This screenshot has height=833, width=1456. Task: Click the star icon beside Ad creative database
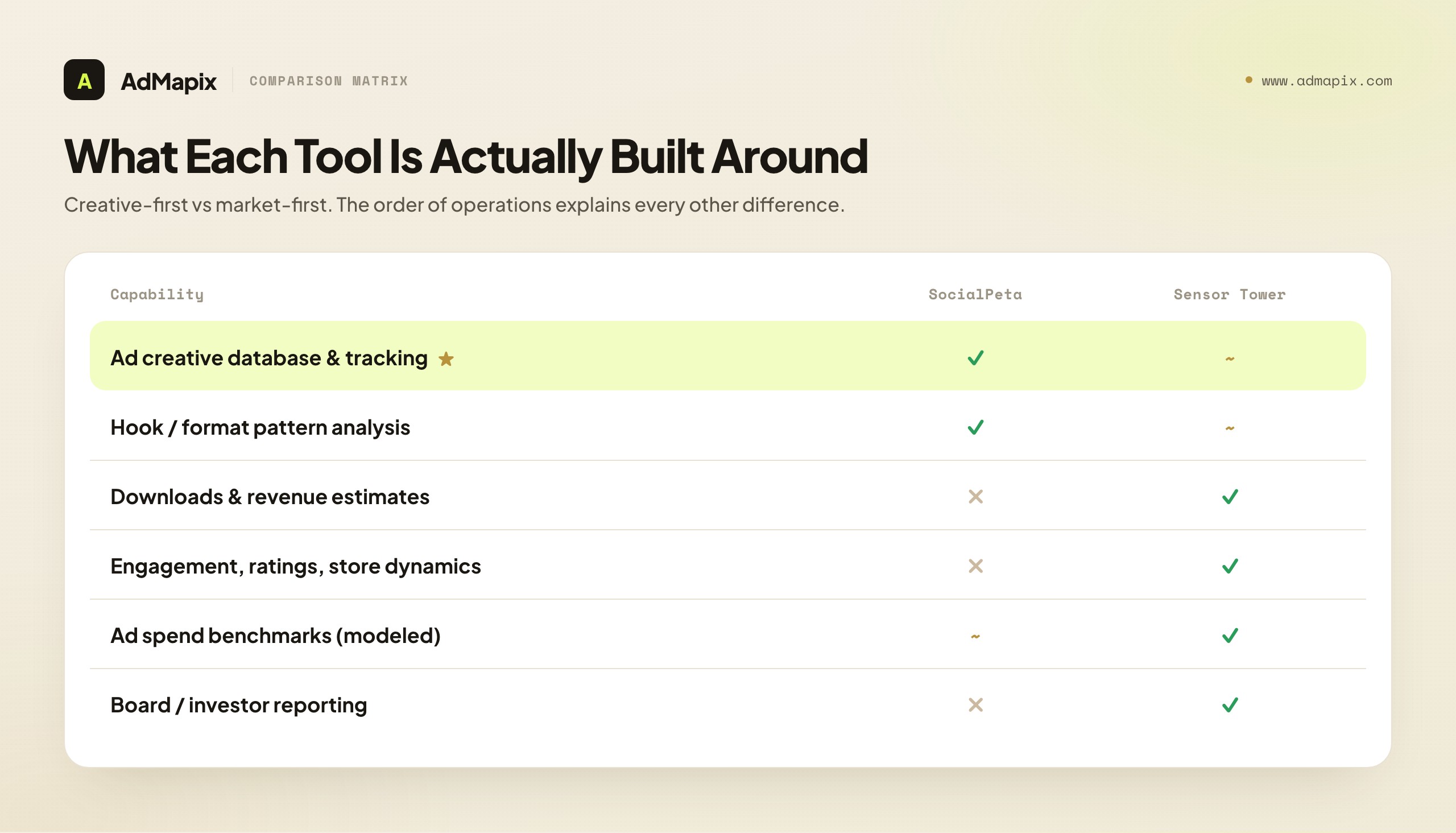[446, 358]
